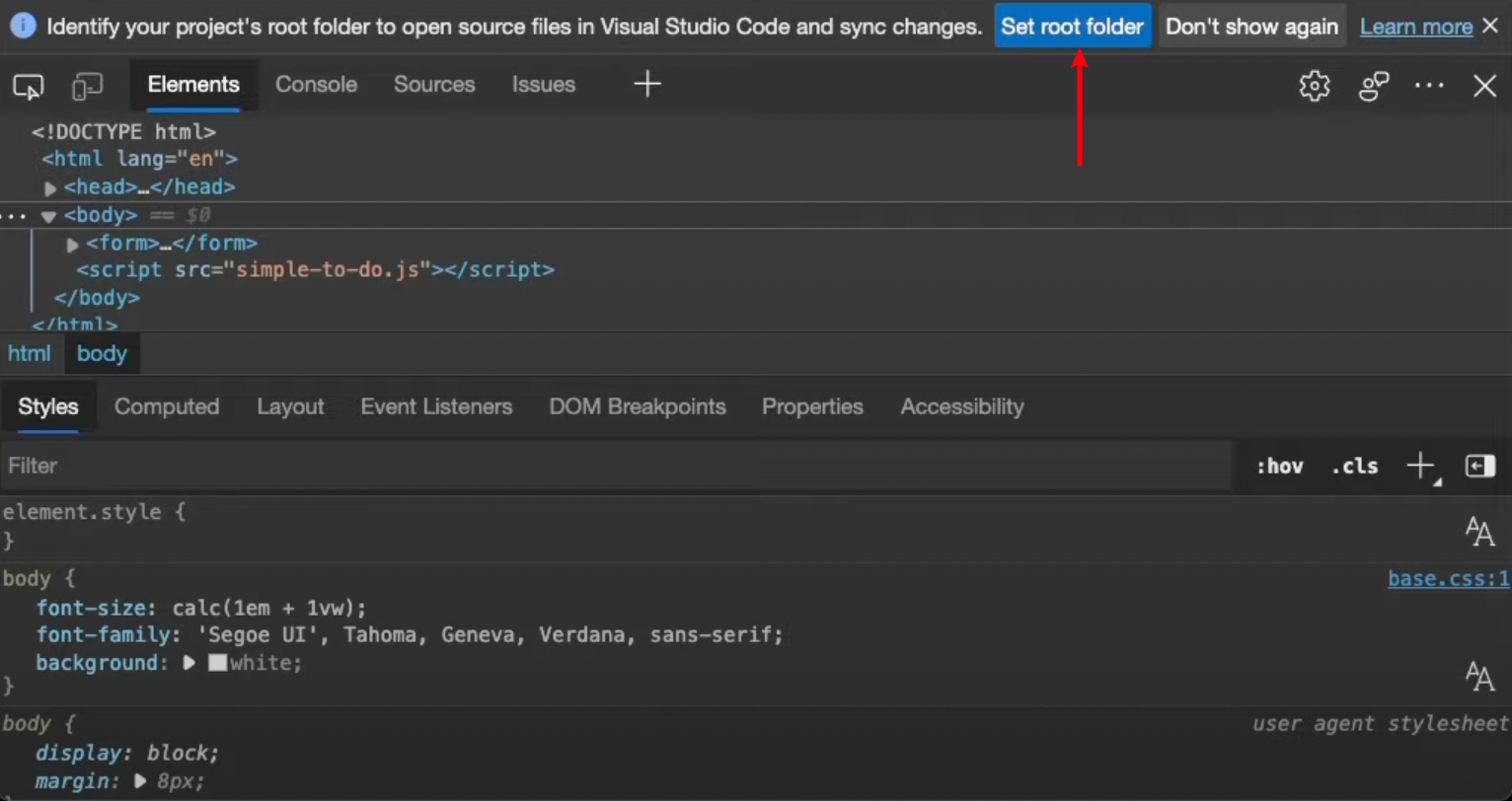Expand the margin shorthand property
1512x801 pixels.
coord(140,781)
